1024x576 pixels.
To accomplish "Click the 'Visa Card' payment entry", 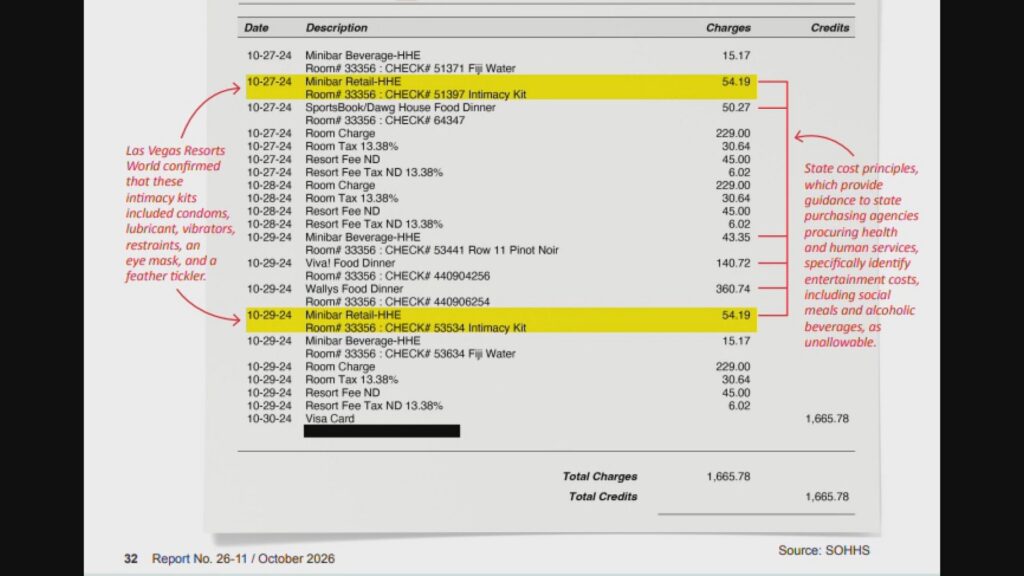I will click(330, 419).
